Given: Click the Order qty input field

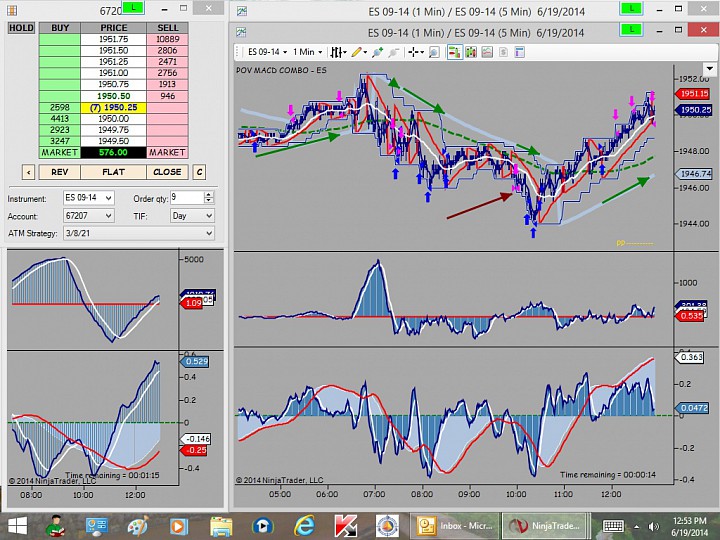Looking at the screenshot, I should tap(186, 198).
